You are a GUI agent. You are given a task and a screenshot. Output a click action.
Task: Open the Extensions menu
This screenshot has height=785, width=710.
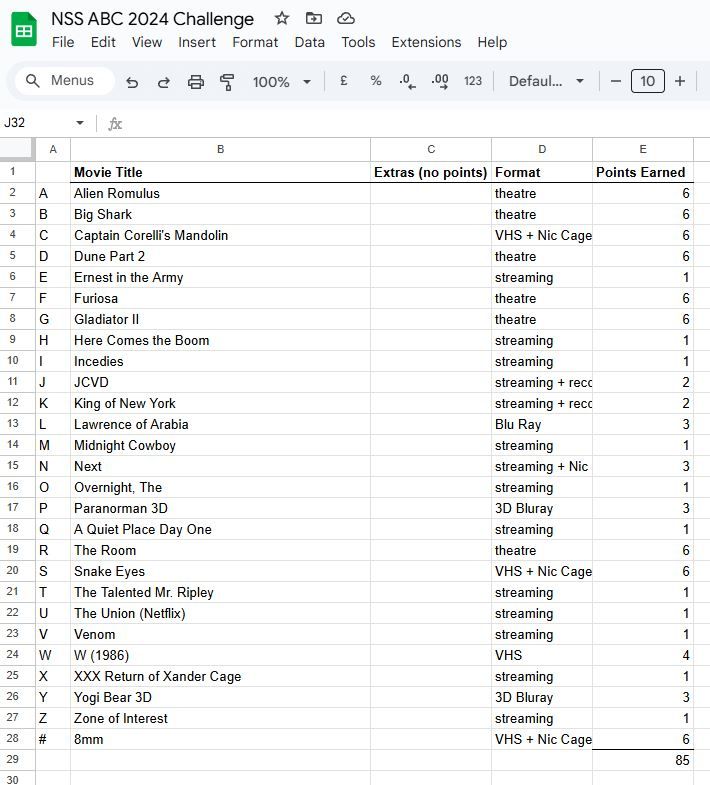click(x=426, y=42)
